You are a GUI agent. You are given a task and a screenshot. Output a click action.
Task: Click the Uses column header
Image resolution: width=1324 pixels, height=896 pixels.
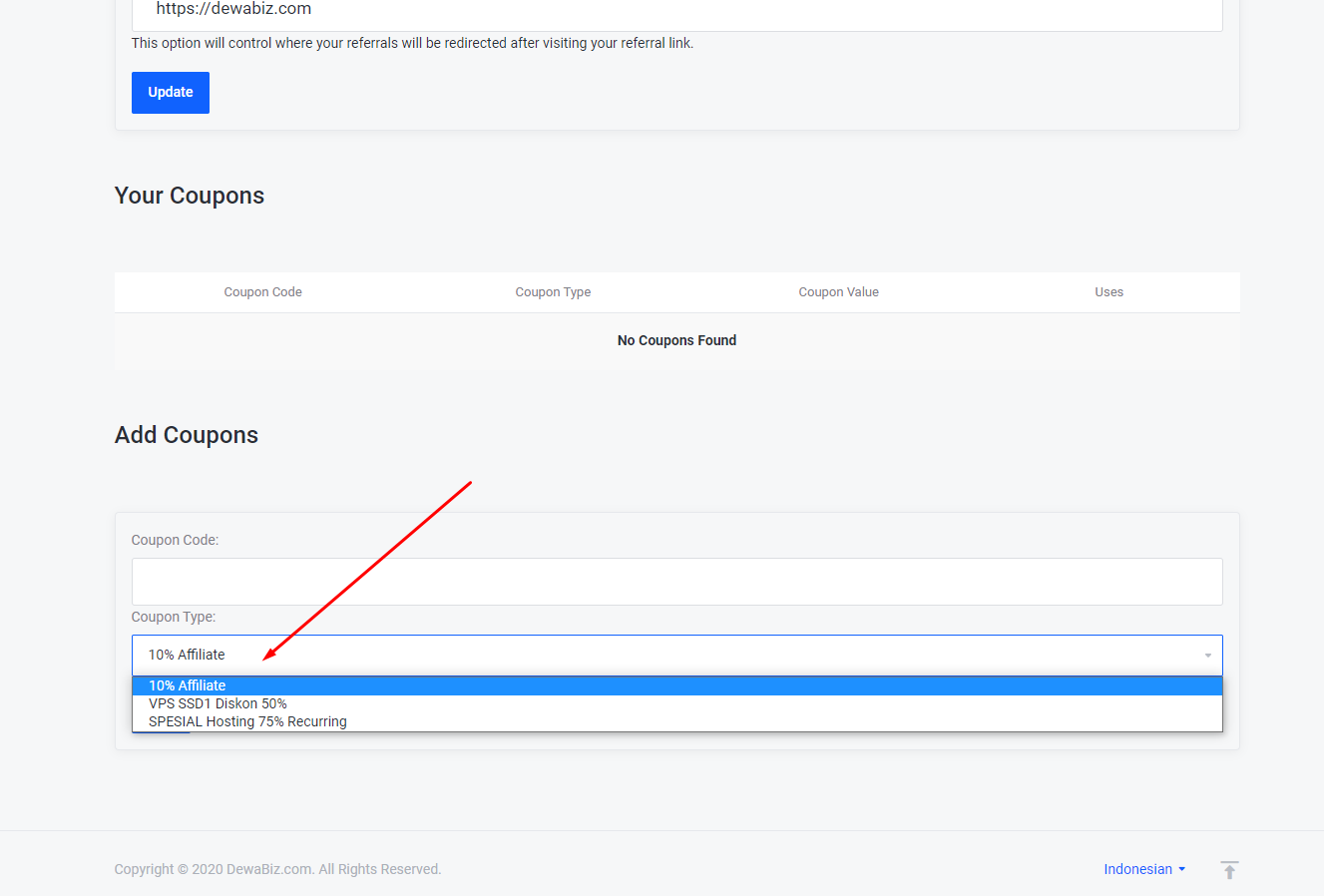click(1108, 292)
